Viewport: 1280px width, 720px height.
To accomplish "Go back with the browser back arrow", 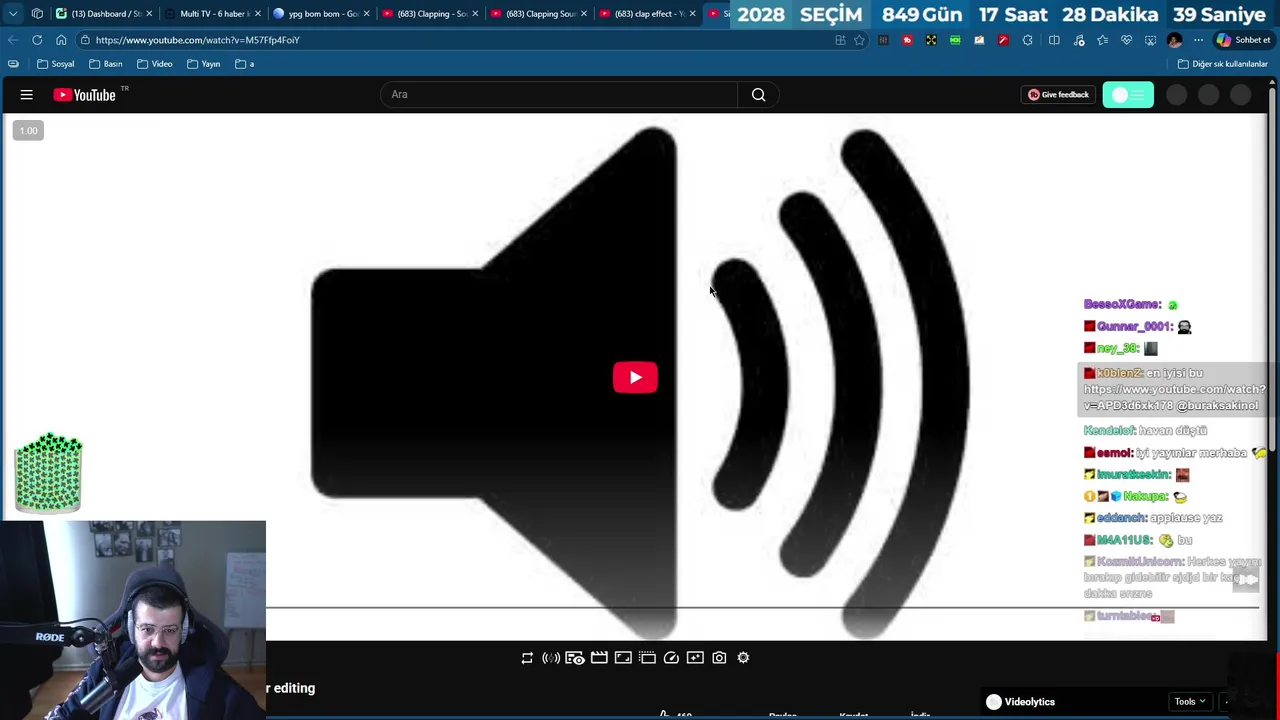I will coord(13,40).
